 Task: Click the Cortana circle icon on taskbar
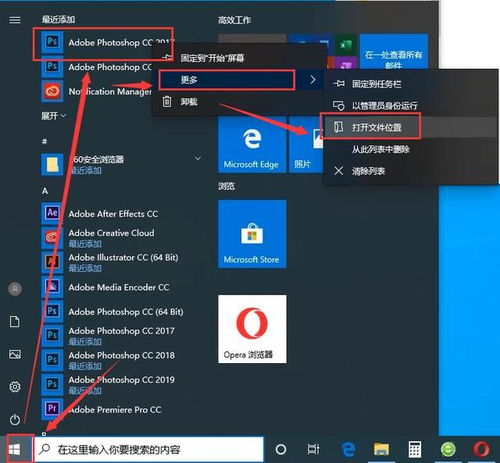pyautogui.click(x=281, y=449)
